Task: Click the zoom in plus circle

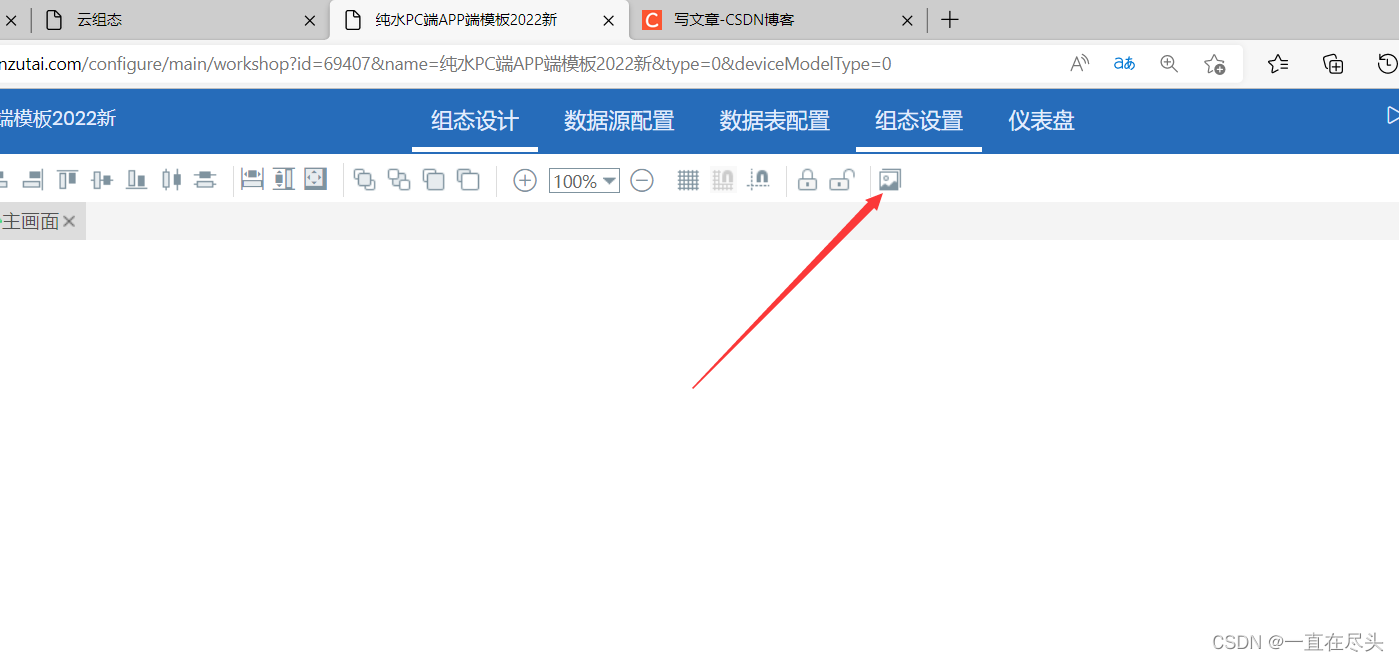Action: pos(525,181)
